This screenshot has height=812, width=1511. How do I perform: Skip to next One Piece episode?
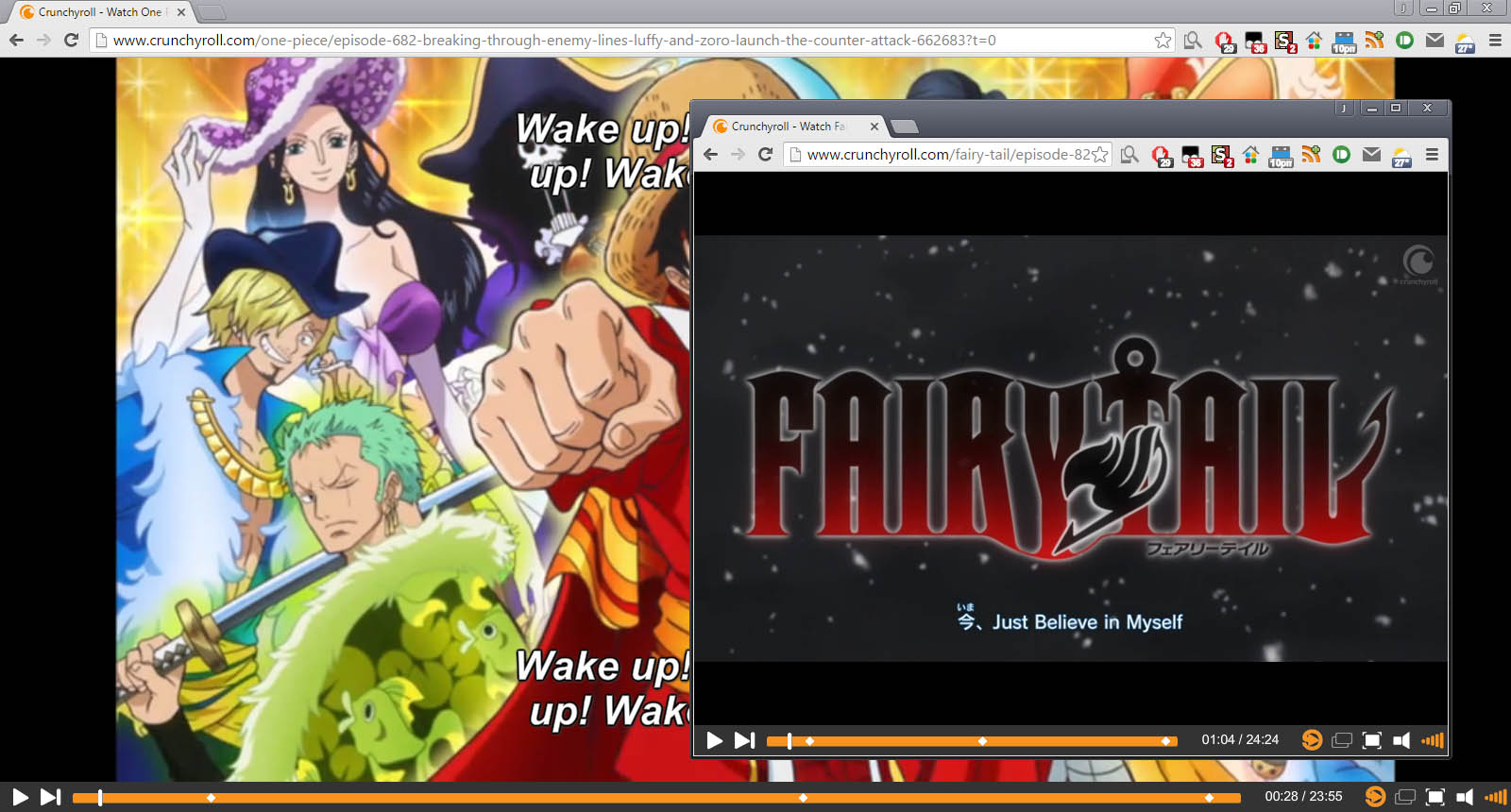click(51, 797)
